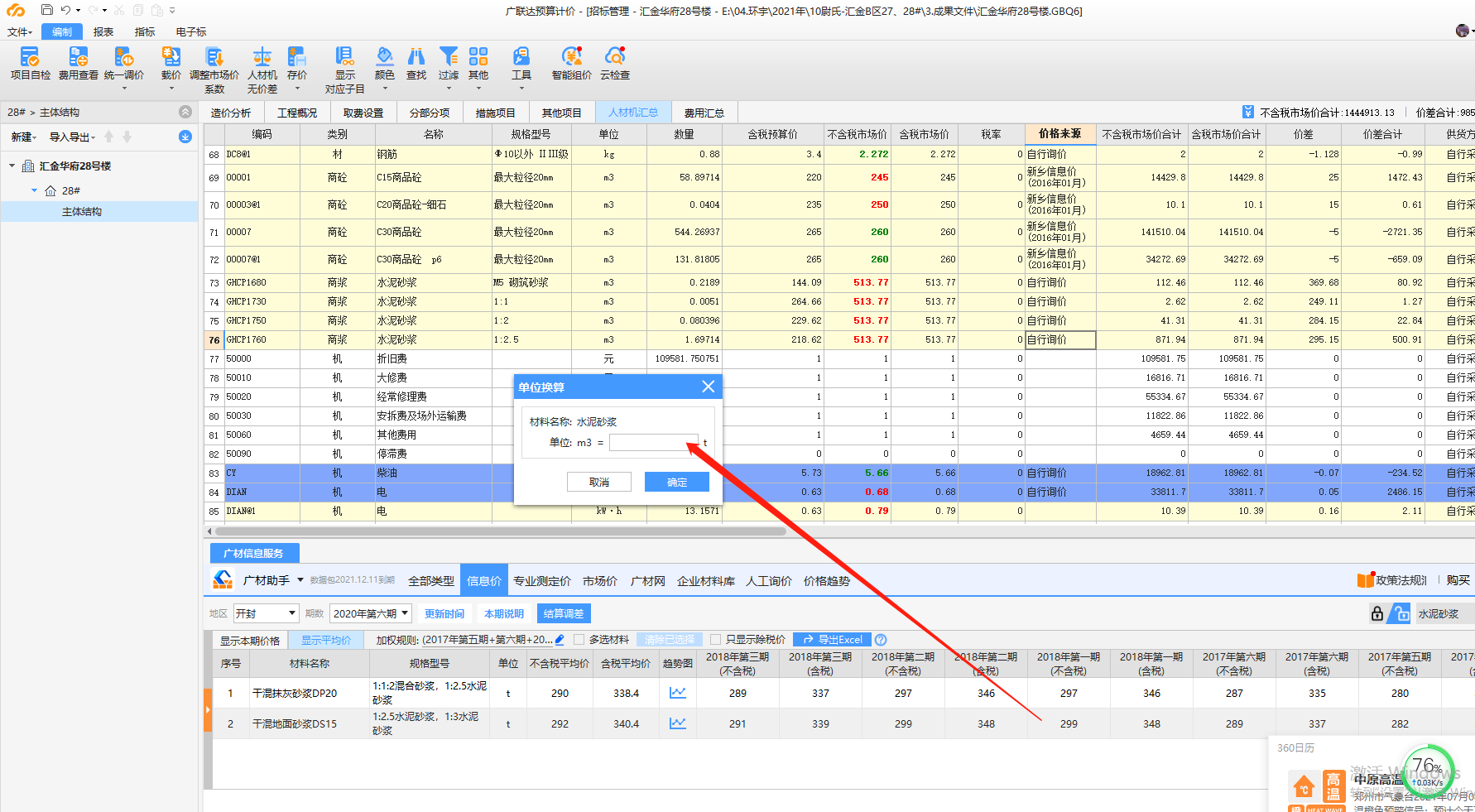Open the 新建 dropdown in project tree

tap(23, 137)
